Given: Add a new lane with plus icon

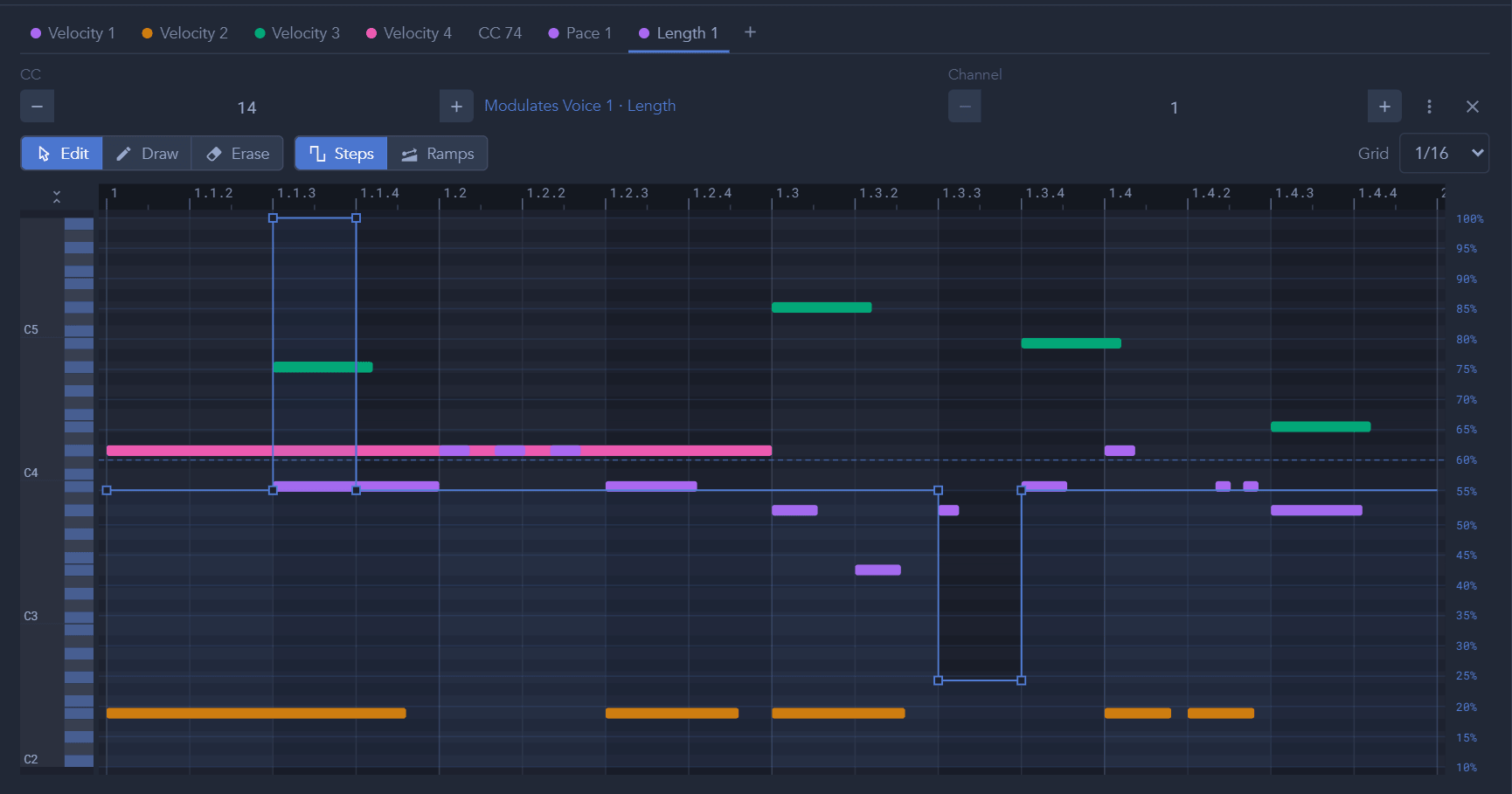Looking at the screenshot, I should [x=750, y=32].
